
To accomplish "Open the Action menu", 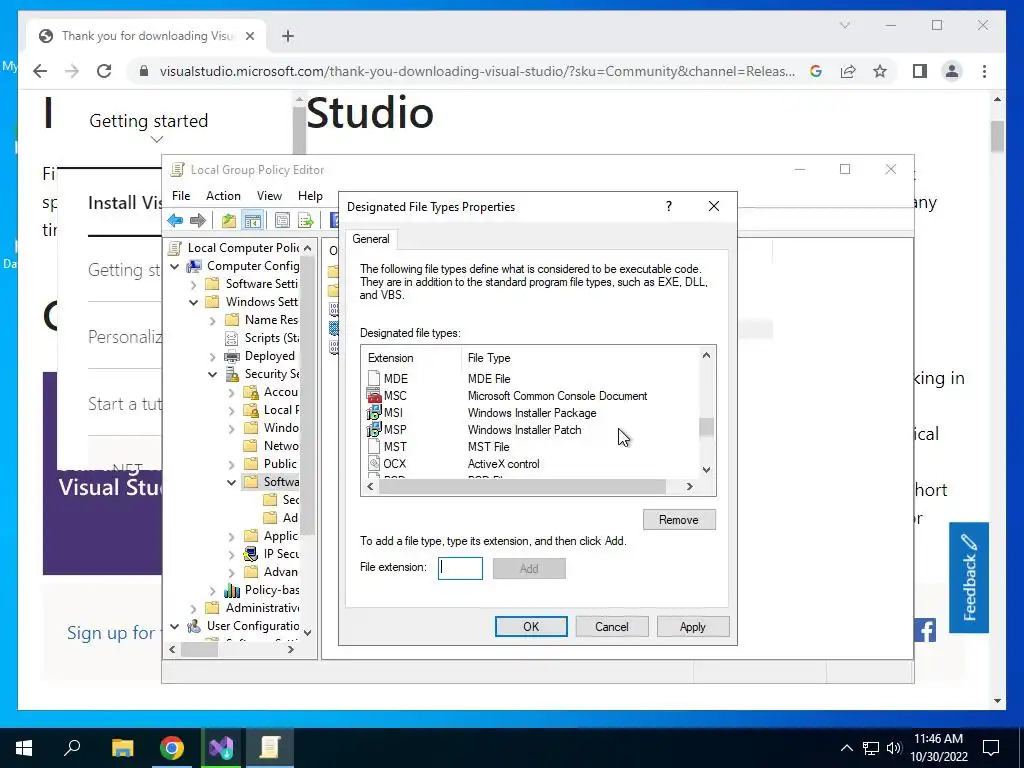I will click(223, 196).
